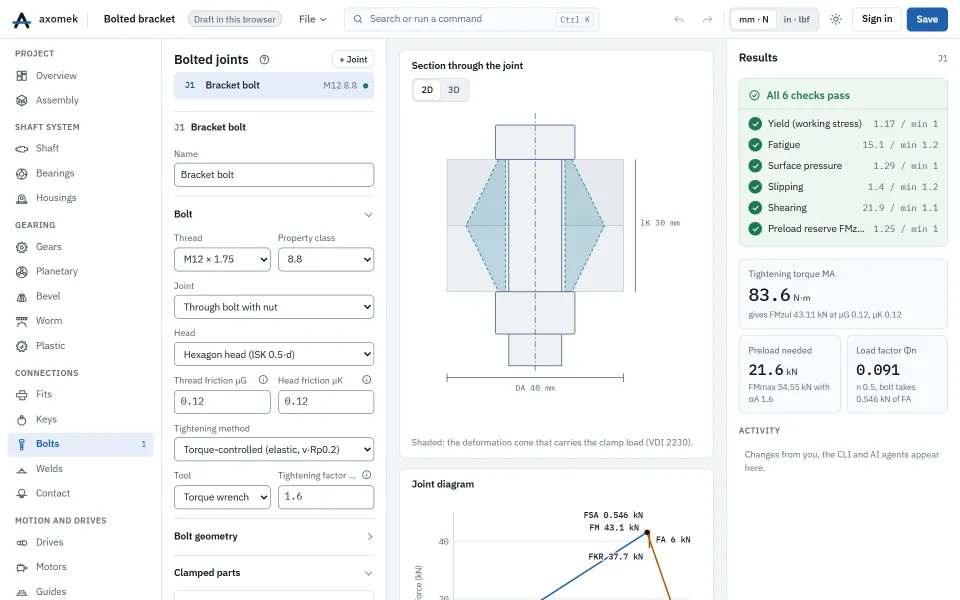Switch section view to 3D

[x=454, y=90]
